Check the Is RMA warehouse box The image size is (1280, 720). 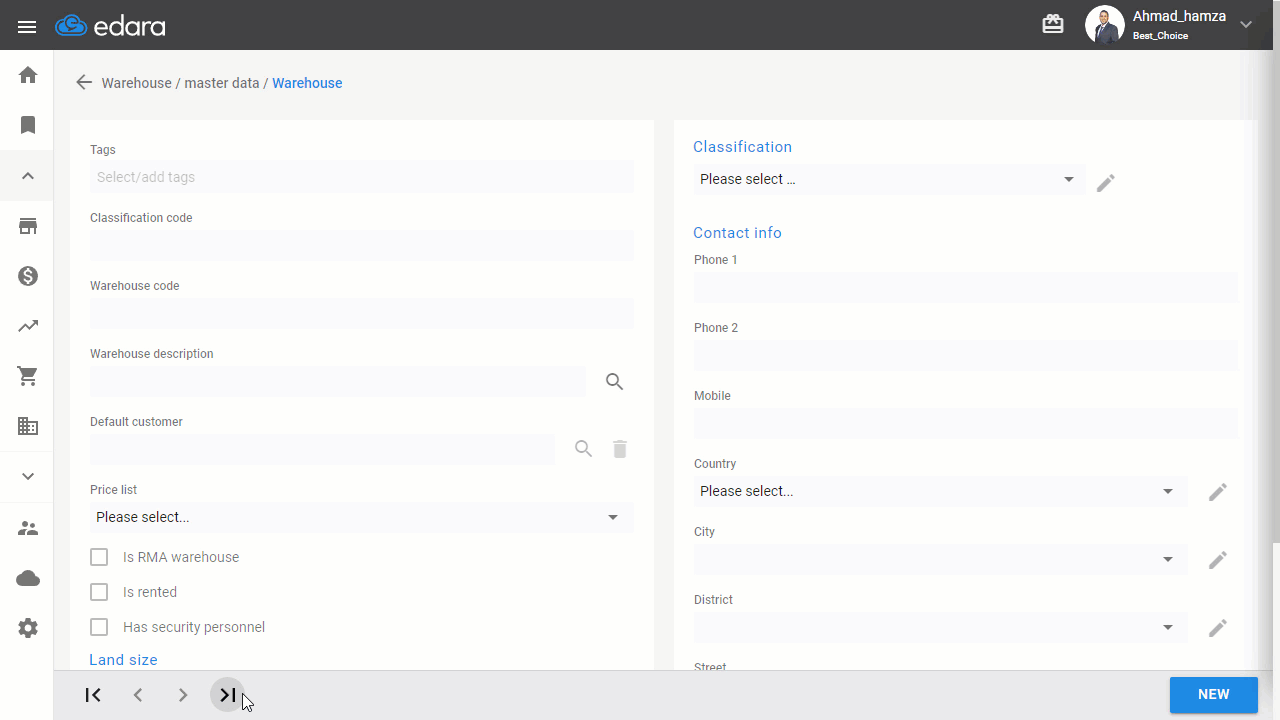tap(99, 557)
